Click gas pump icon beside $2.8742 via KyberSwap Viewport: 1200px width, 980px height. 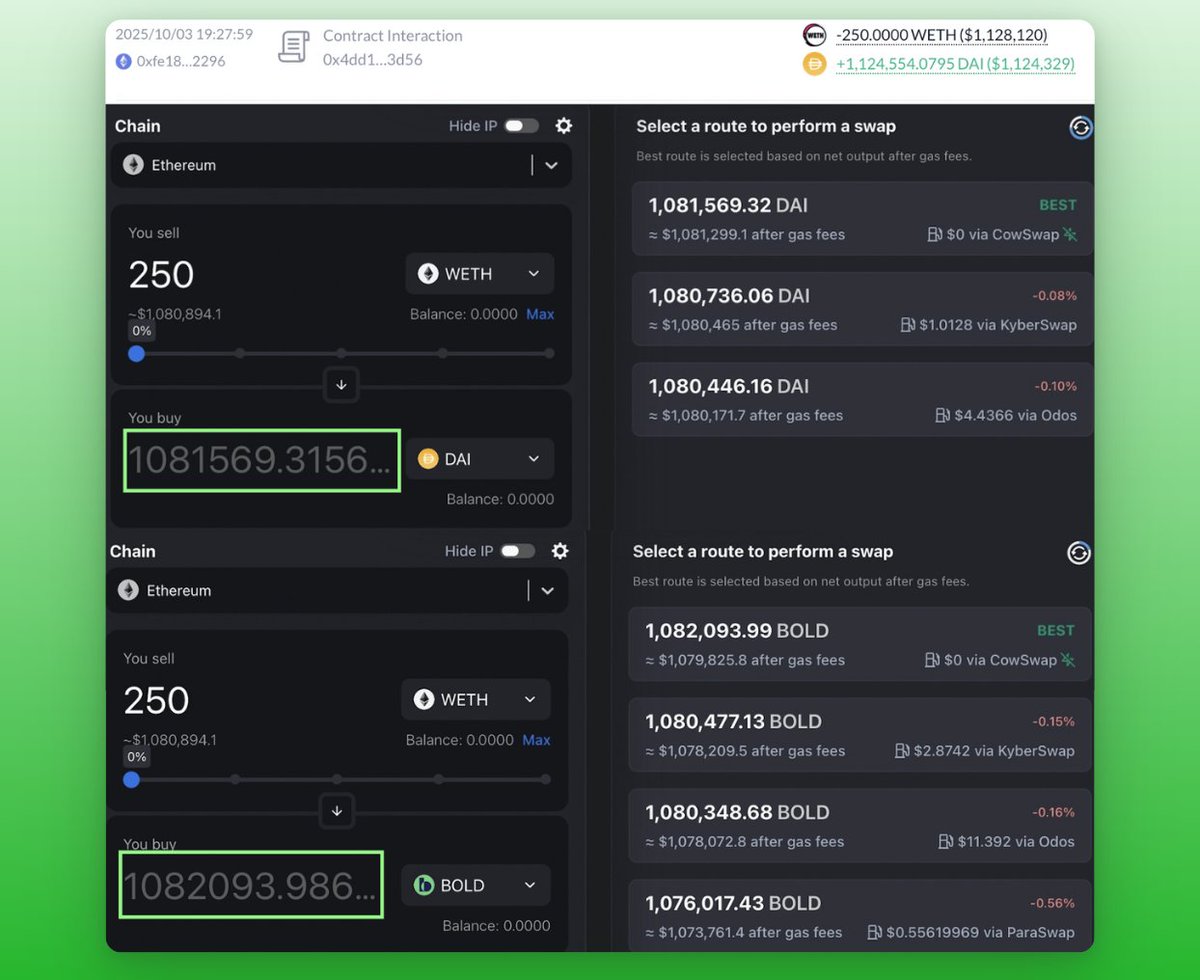pyautogui.click(x=902, y=751)
